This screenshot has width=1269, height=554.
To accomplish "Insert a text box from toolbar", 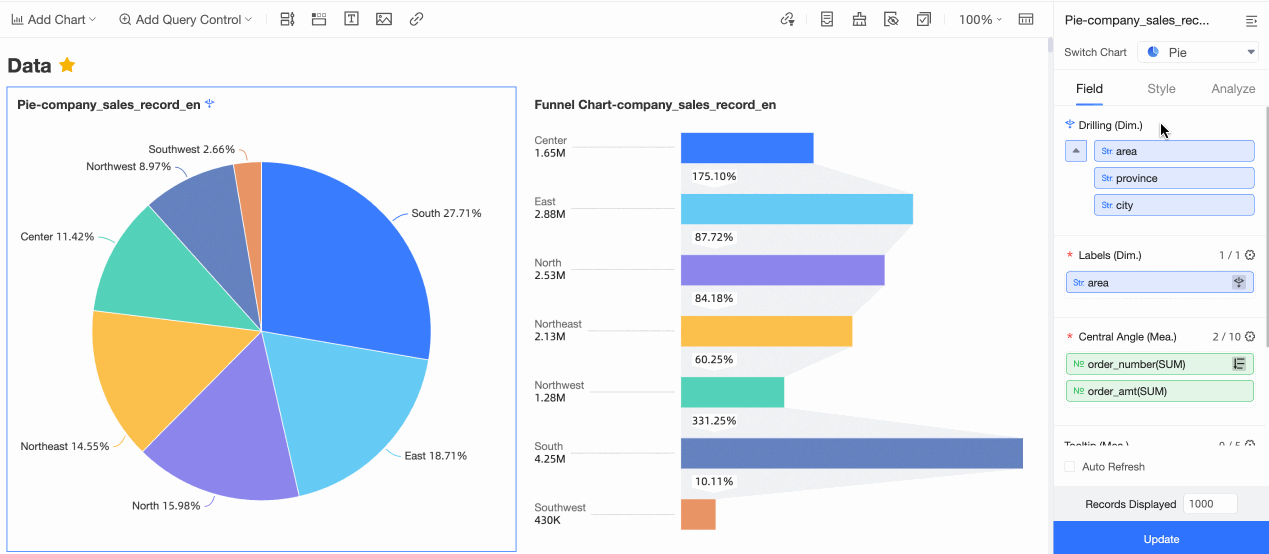I will 351,19.
